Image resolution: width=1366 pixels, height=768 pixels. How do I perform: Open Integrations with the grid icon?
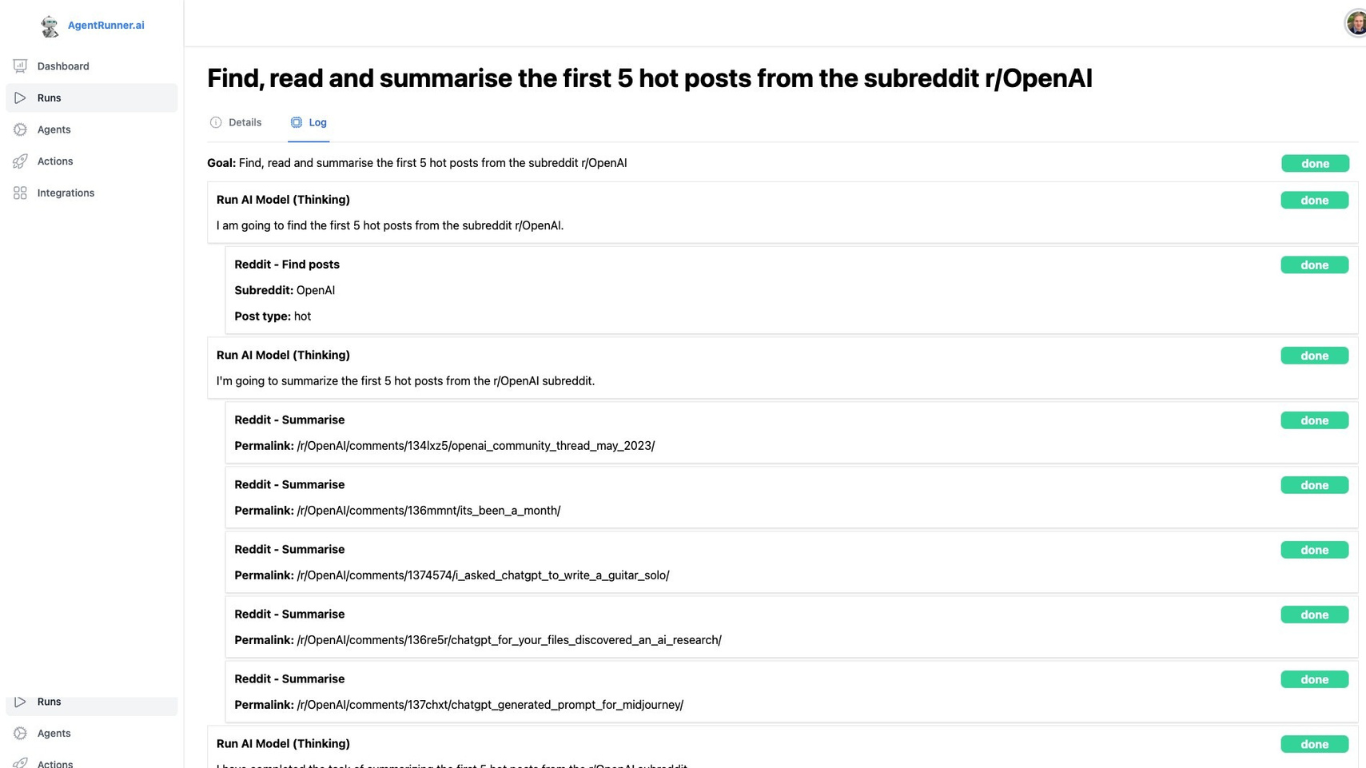(x=18, y=192)
